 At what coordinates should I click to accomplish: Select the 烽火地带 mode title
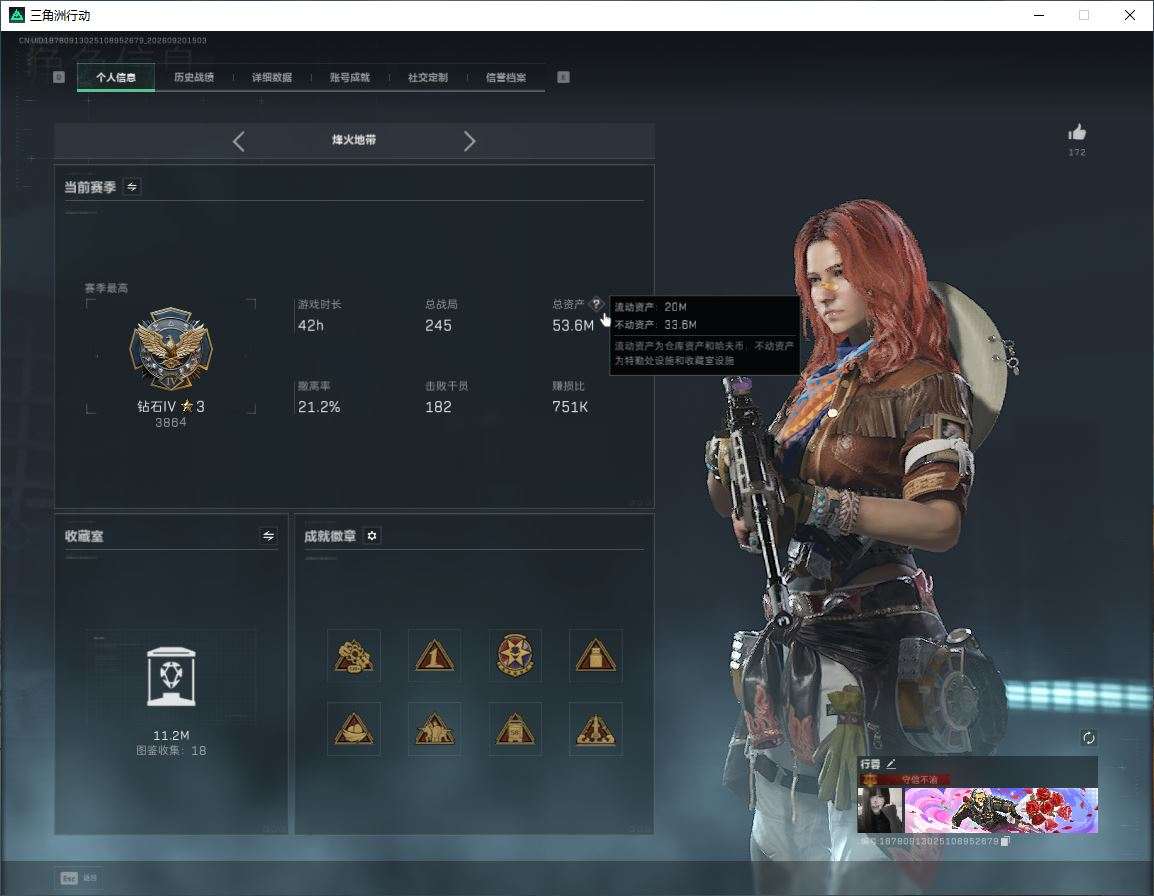(x=354, y=140)
